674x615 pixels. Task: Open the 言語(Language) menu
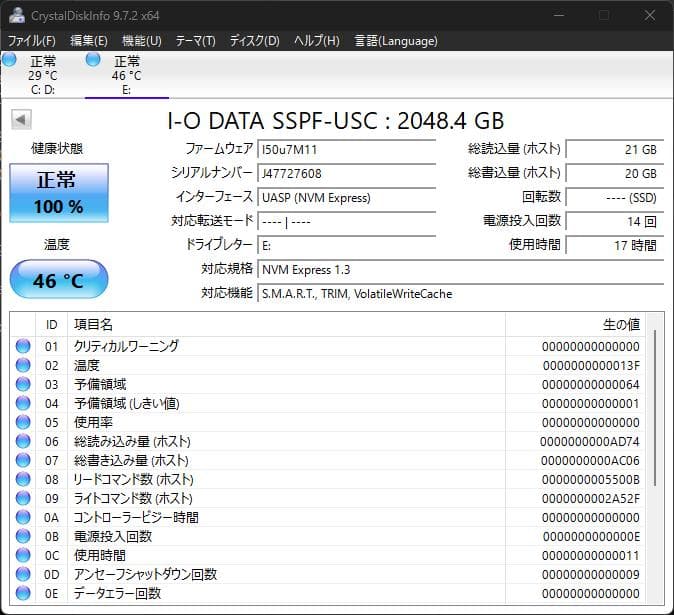pos(396,41)
